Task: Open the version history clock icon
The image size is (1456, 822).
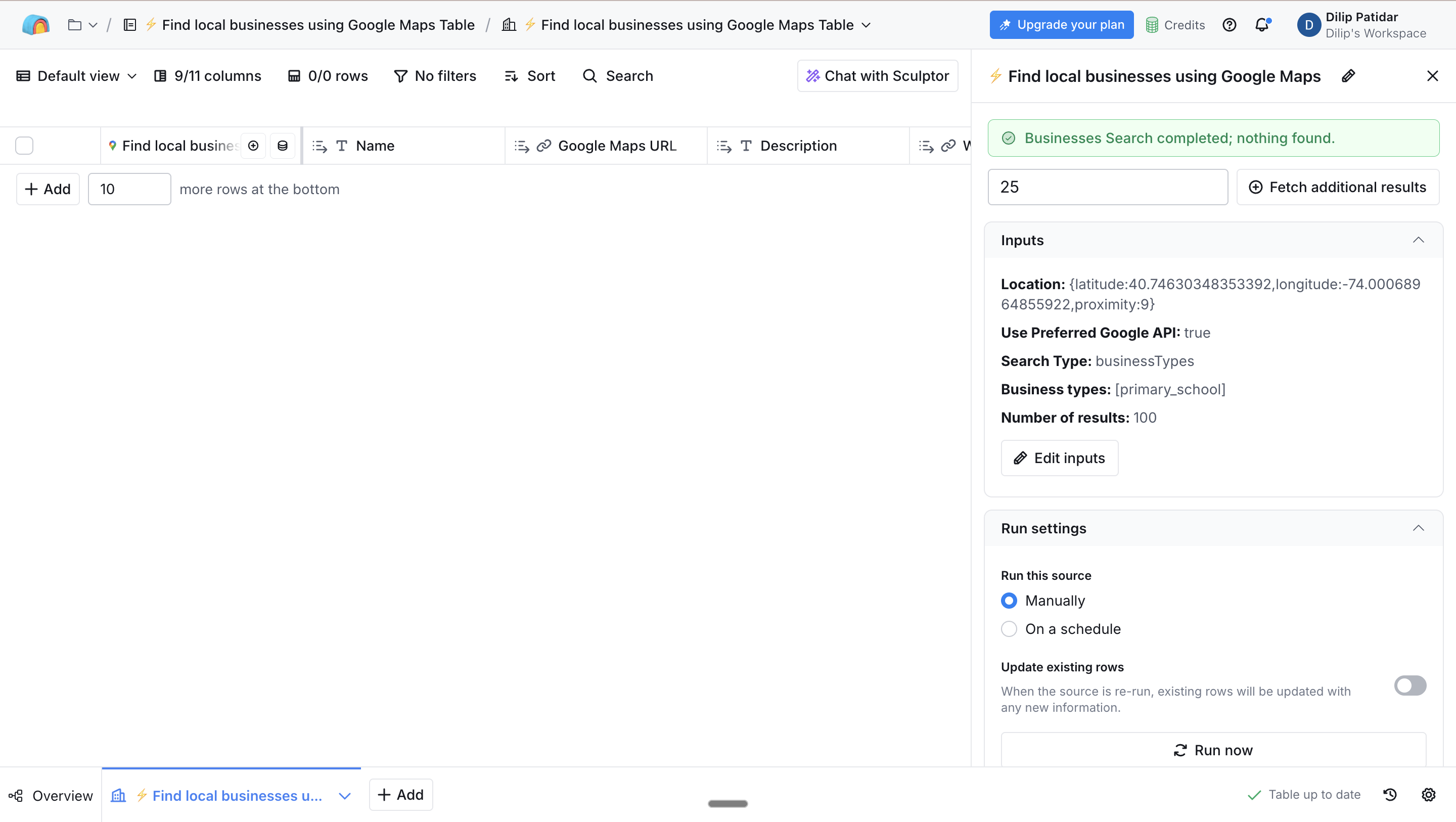Action: pos(1390,794)
